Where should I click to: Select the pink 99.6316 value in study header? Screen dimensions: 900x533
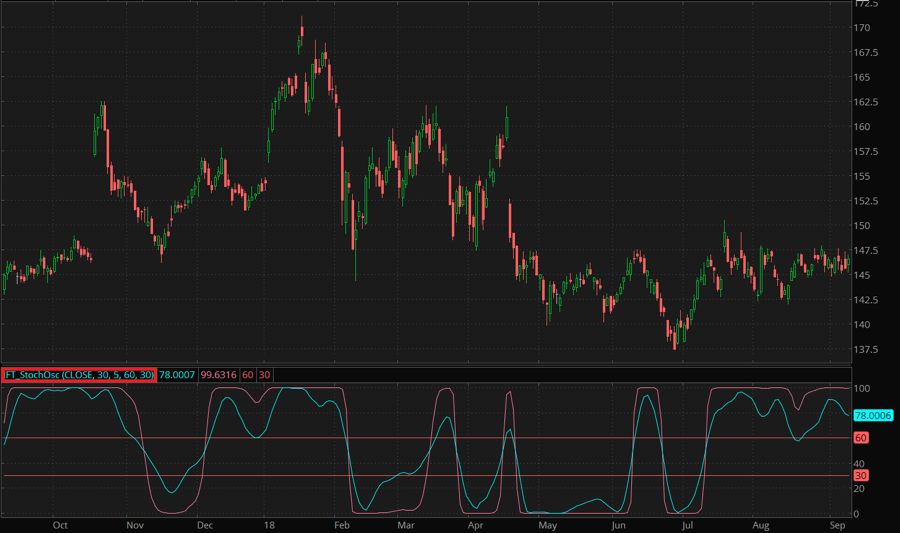tap(217, 374)
